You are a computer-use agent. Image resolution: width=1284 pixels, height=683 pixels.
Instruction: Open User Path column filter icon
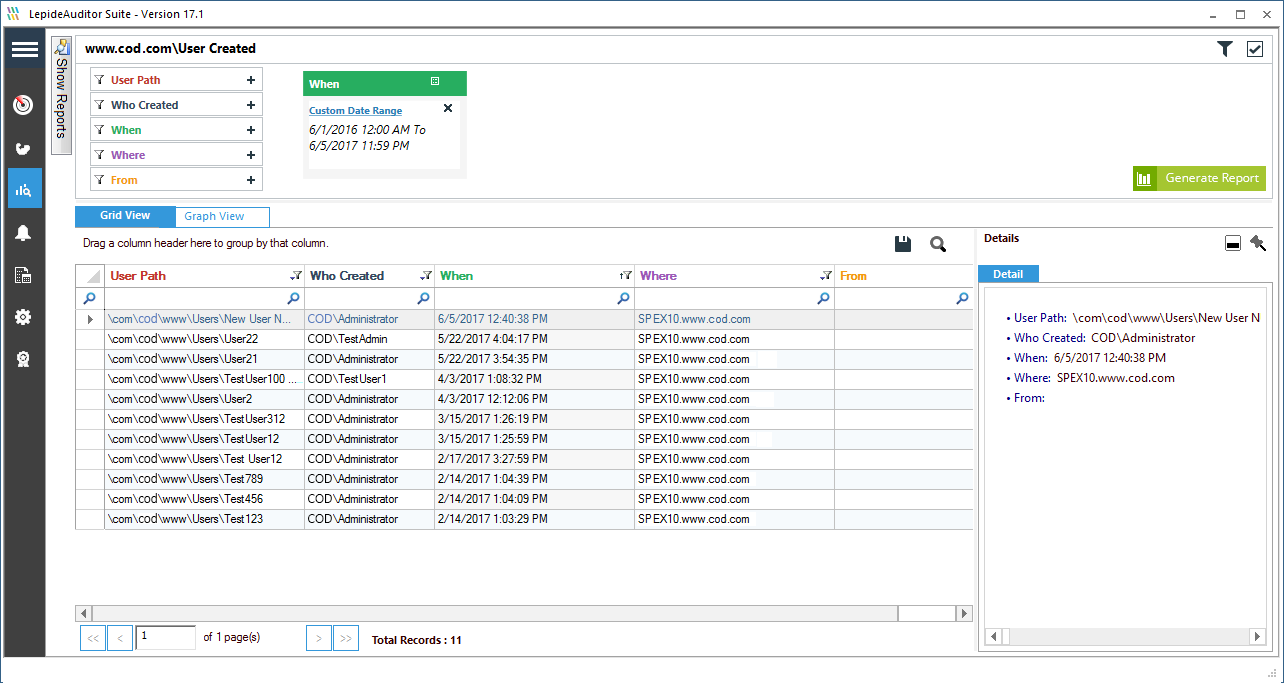click(295, 276)
